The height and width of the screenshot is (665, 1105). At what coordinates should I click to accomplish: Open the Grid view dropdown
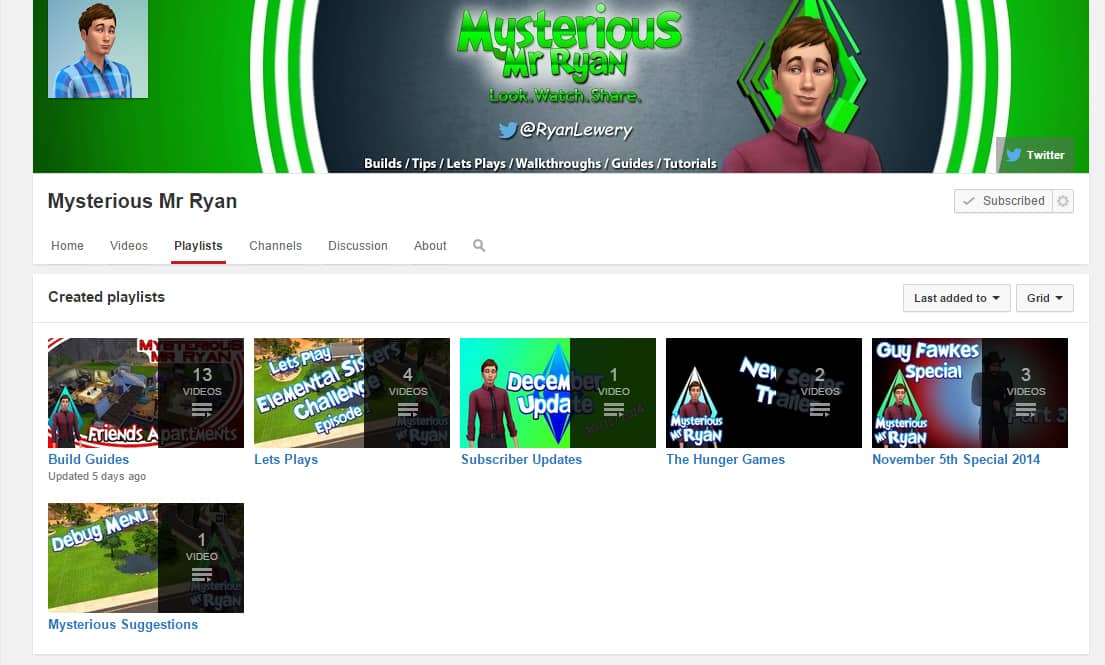click(x=1045, y=298)
